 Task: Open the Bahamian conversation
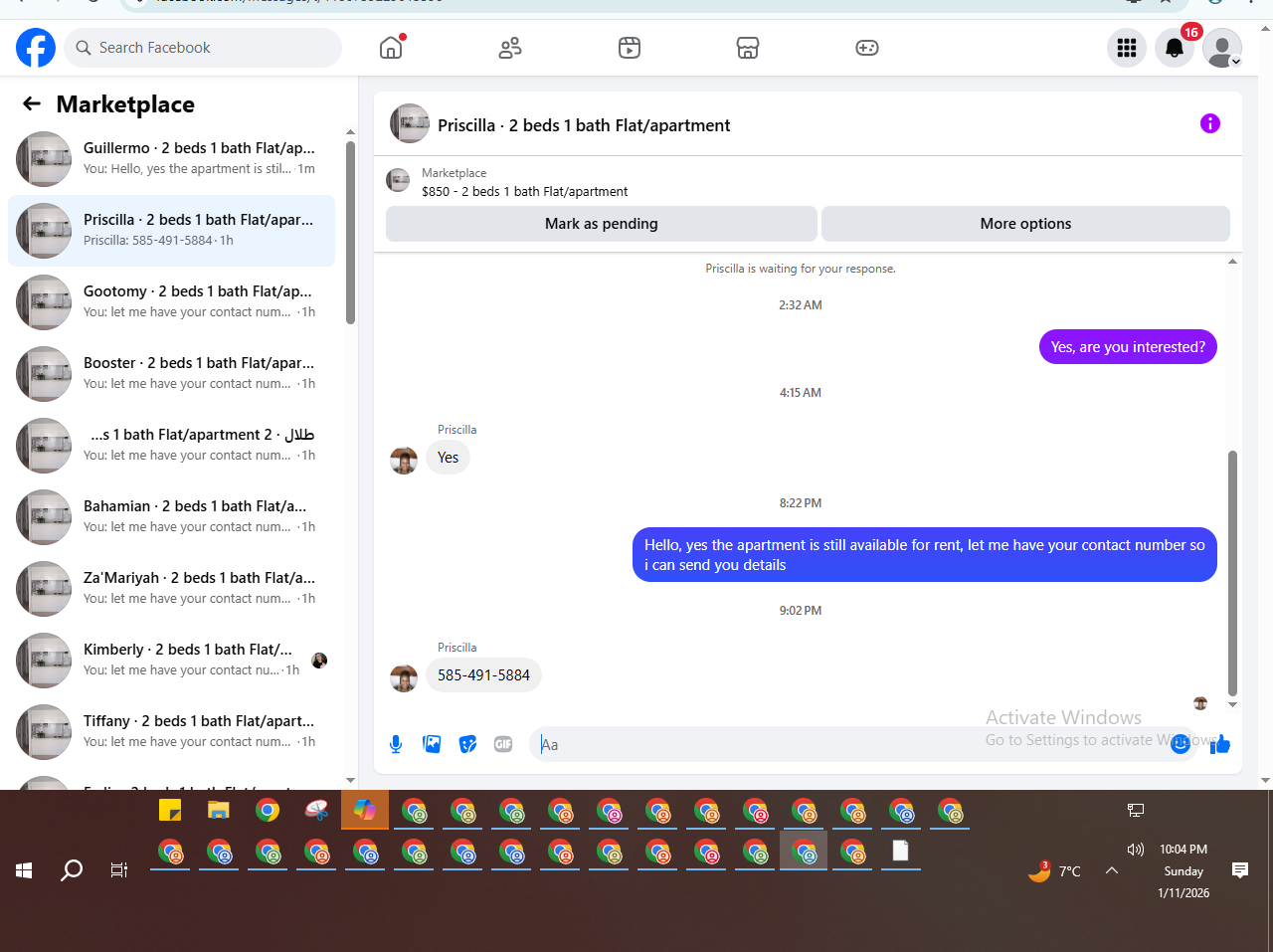click(x=171, y=517)
